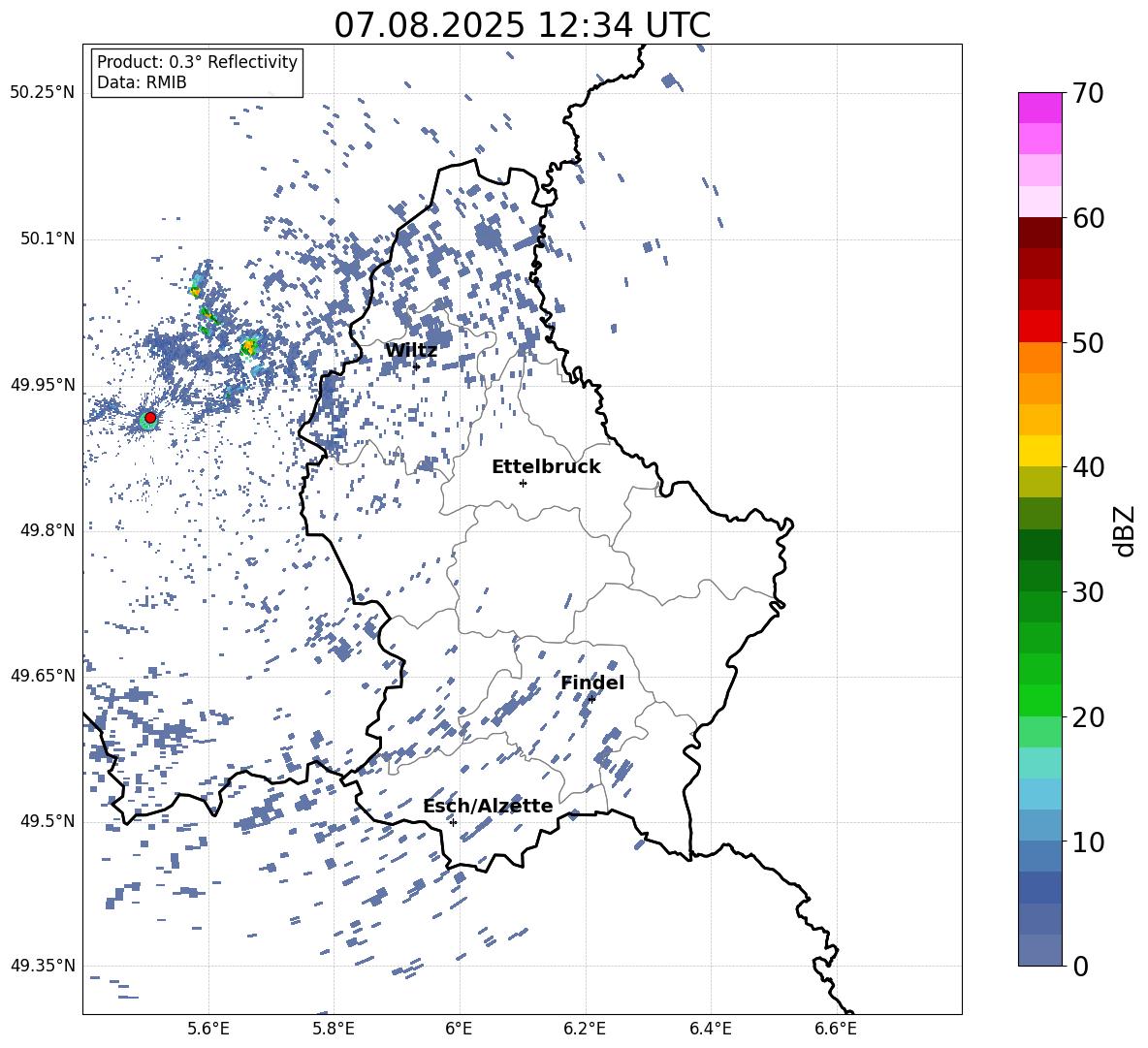This screenshot has width=1148, height=1048.
Task: Click the colorbar tick label 30
Action: pos(1088,592)
